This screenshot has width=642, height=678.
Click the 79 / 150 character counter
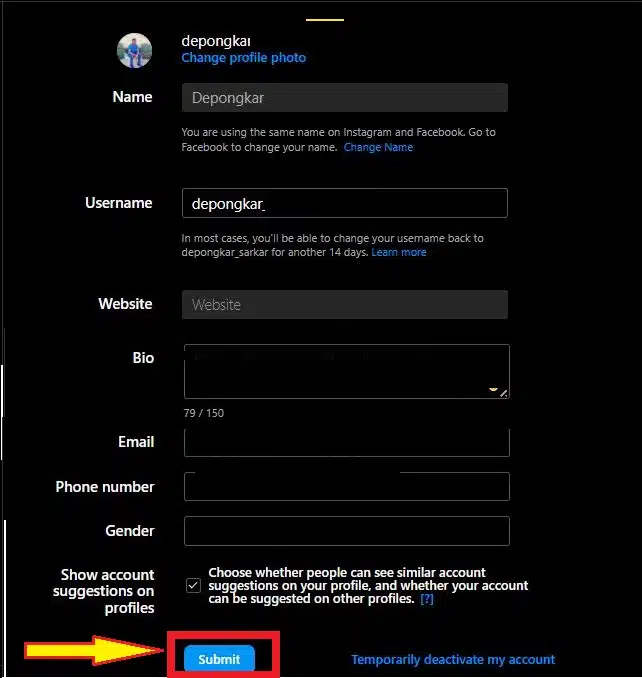tap(203, 413)
